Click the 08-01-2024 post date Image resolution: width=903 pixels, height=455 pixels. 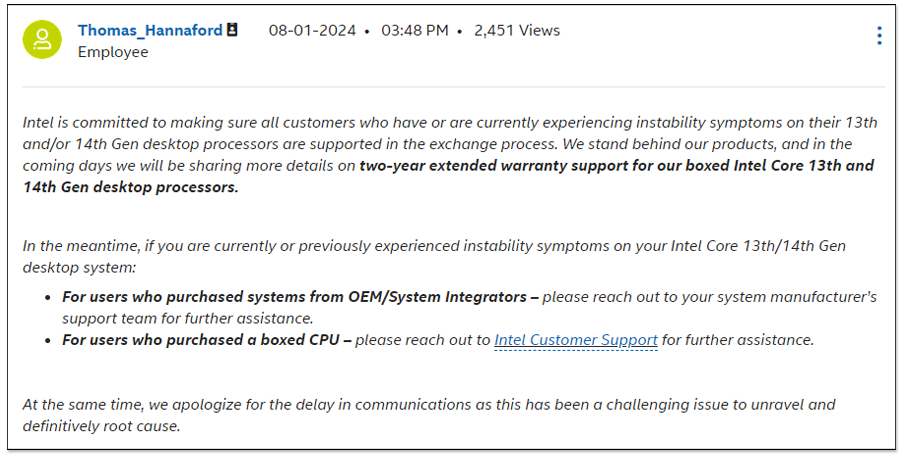pyautogui.click(x=312, y=31)
